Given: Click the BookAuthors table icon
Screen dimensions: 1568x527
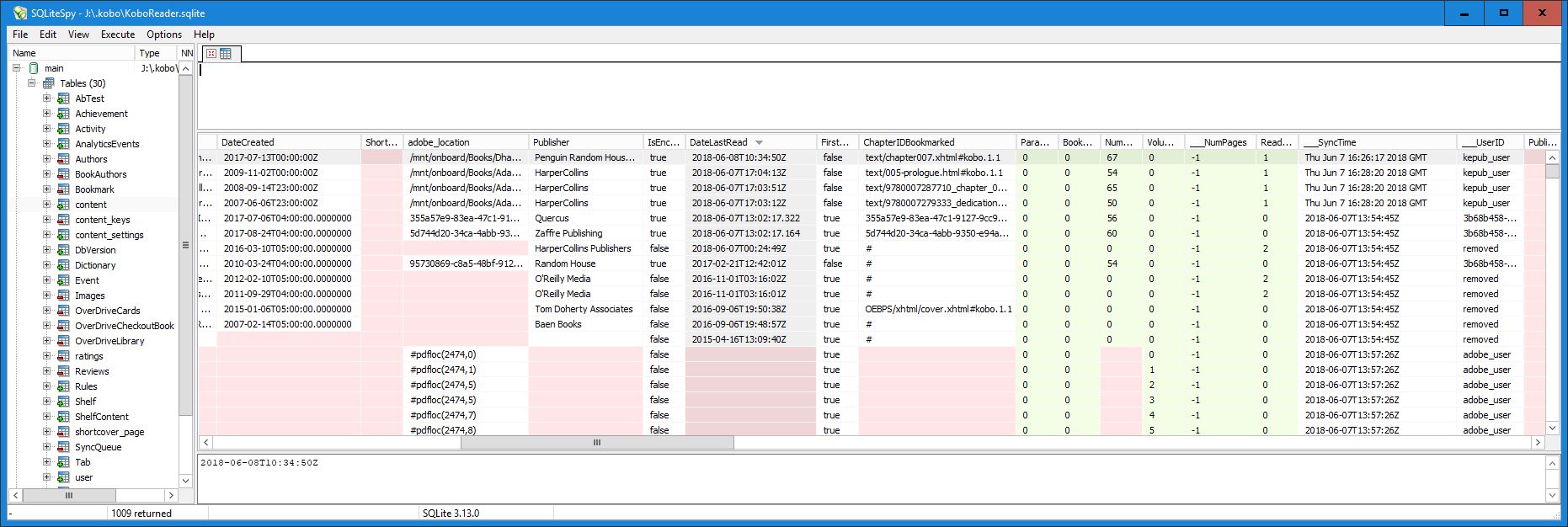Looking at the screenshot, I should tap(63, 174).
